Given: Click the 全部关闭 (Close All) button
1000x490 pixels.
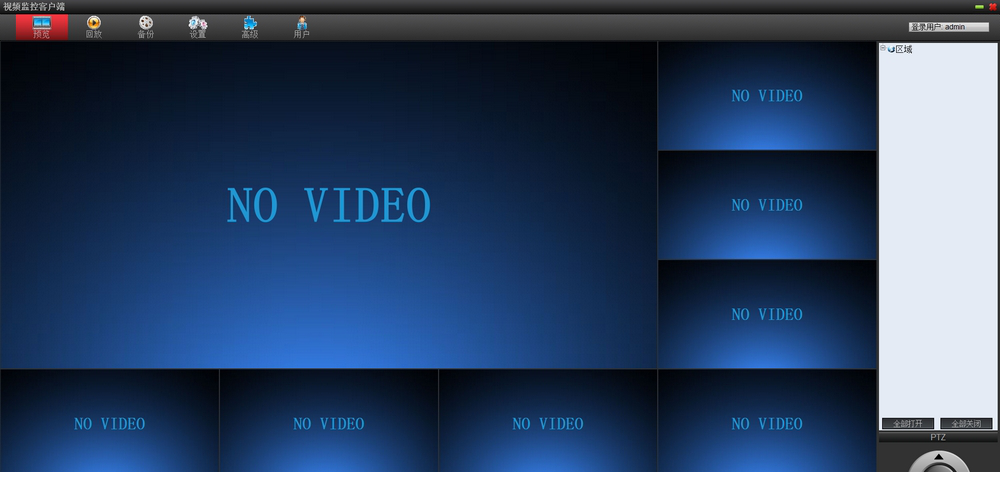Looking at the screenshot, I should (x=967, y=424).
